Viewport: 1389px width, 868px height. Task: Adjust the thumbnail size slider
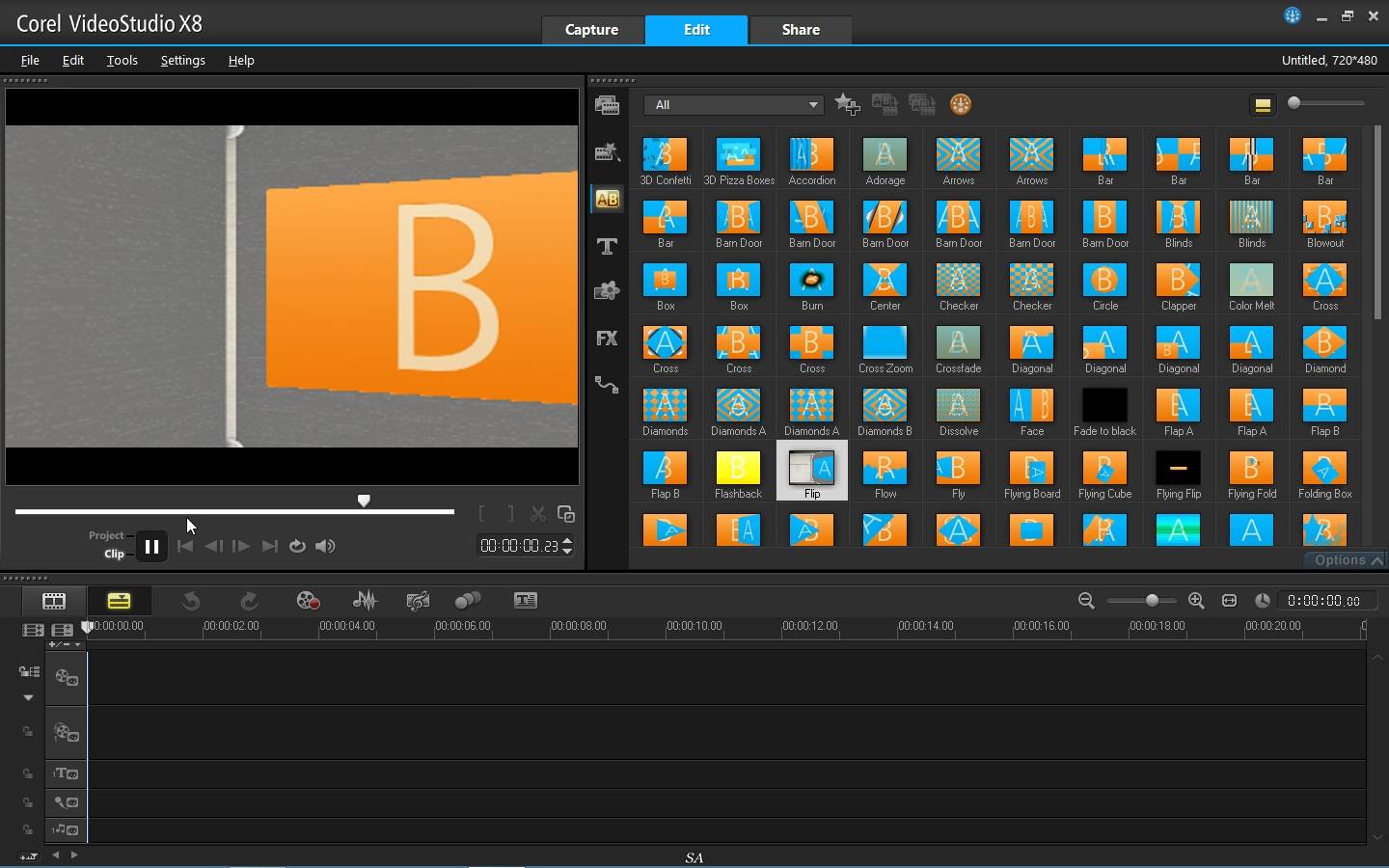(1294, 103)
